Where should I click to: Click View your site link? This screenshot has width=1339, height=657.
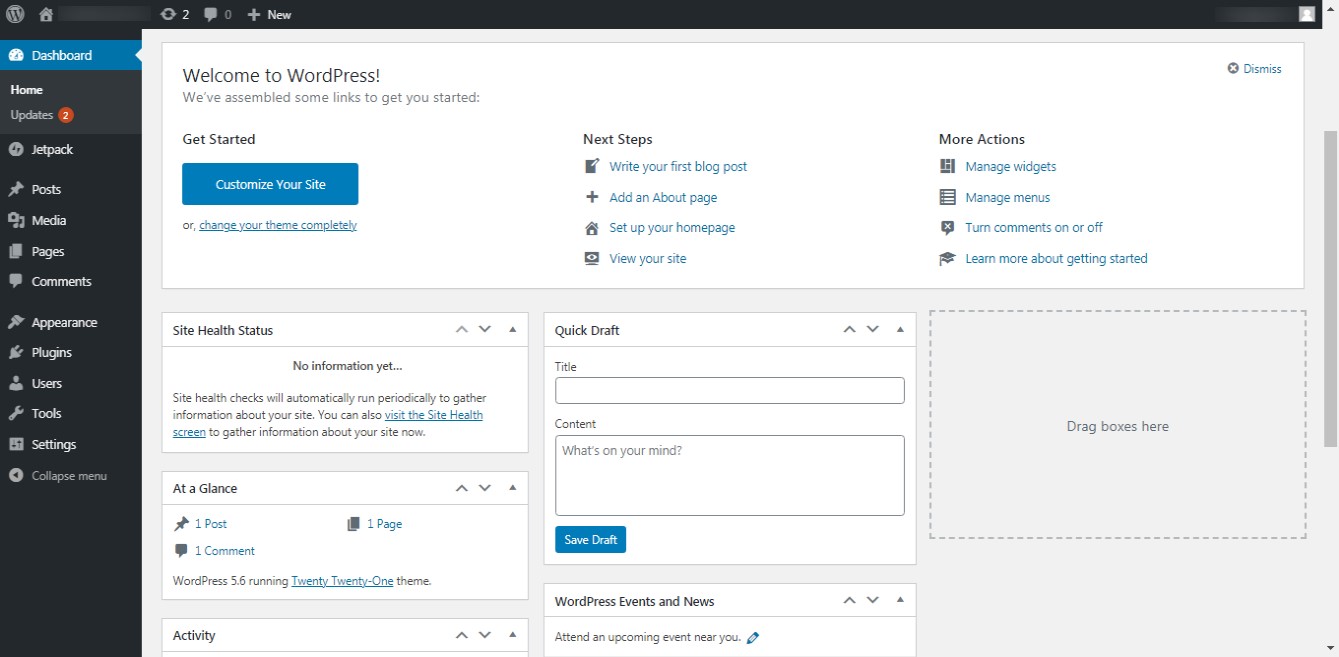coord(648,258)
